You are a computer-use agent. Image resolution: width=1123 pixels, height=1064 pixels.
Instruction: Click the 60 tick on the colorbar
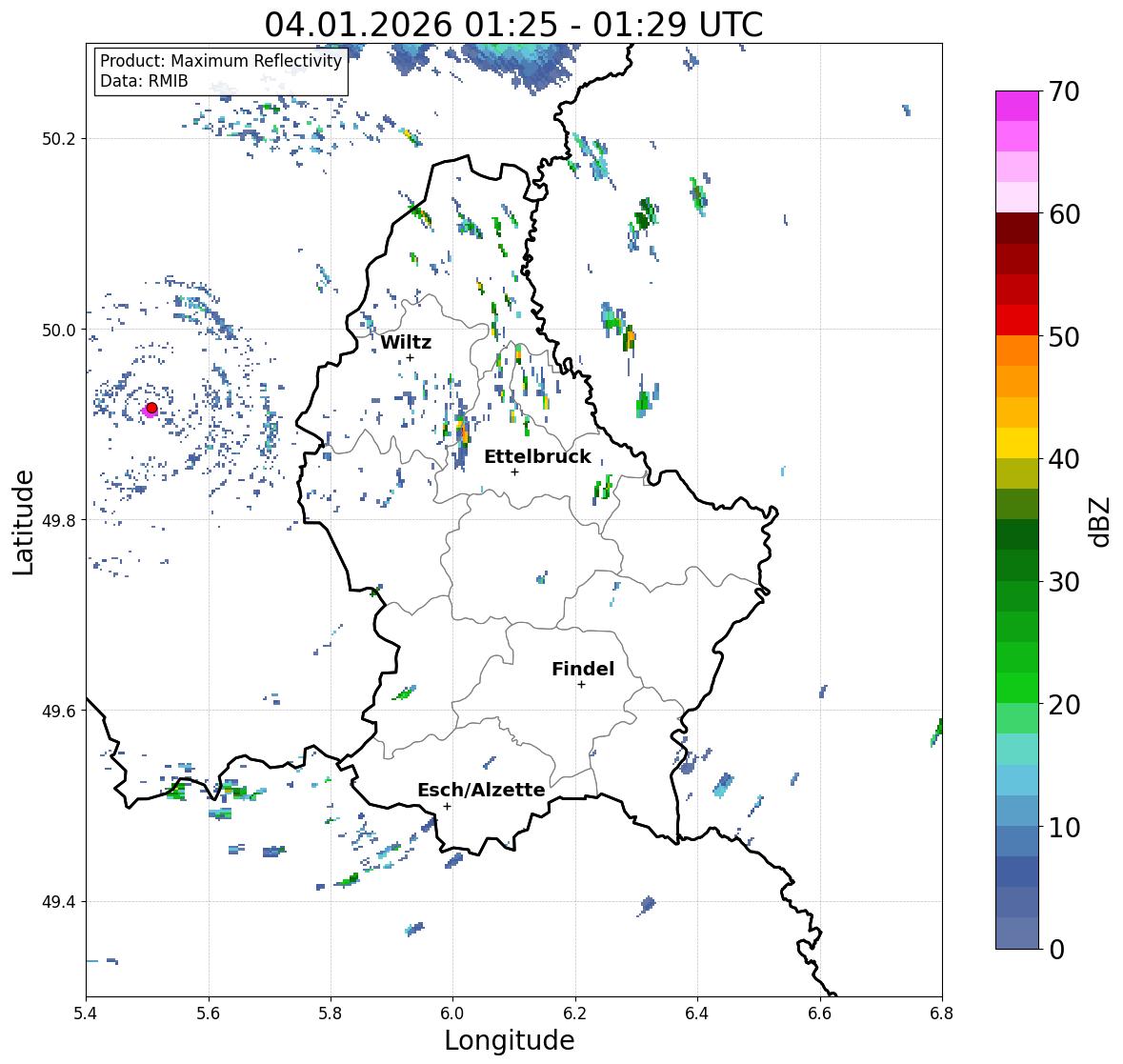click(x=1064, y=214)
